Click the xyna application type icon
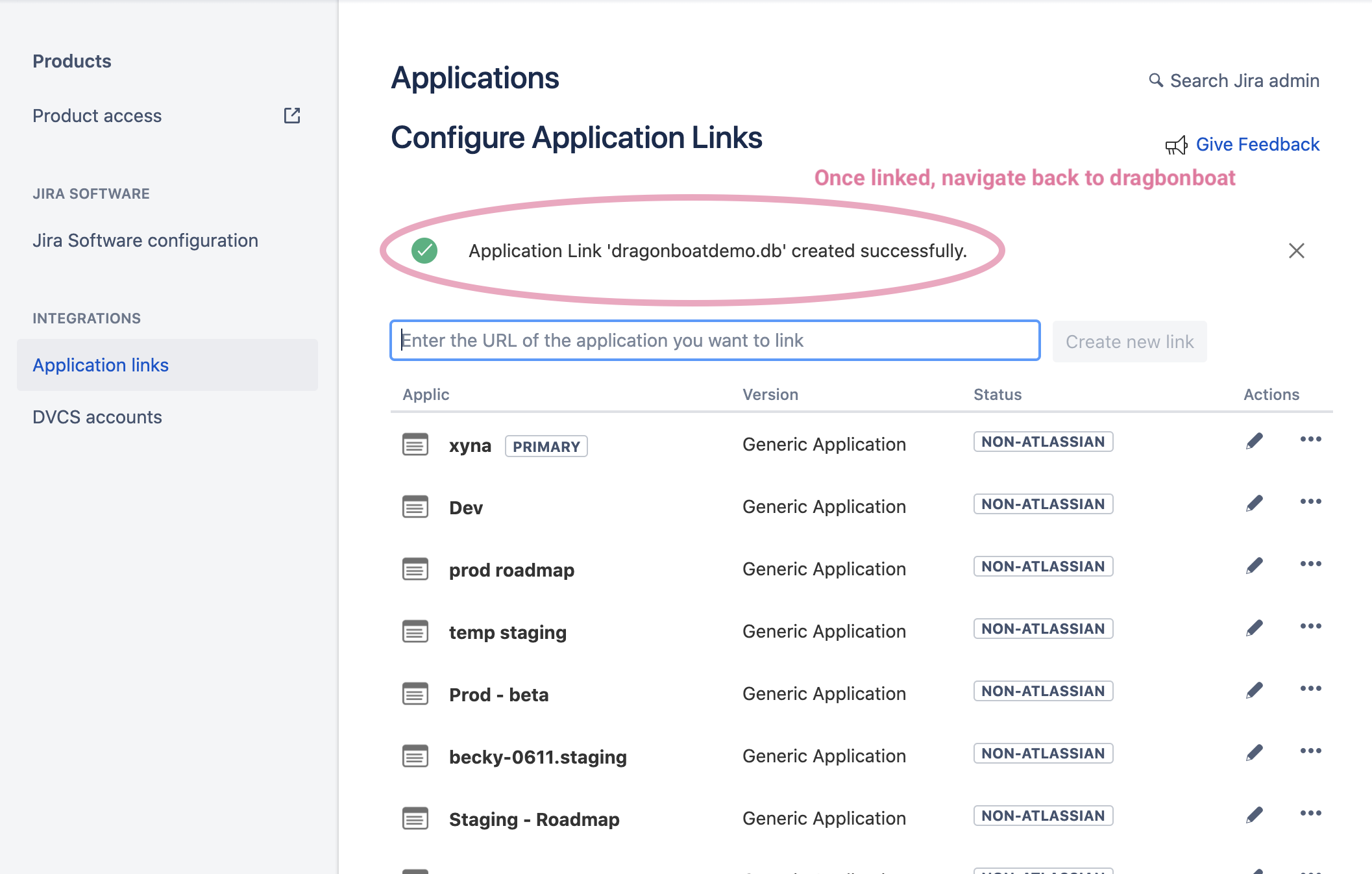 point(415,445)
